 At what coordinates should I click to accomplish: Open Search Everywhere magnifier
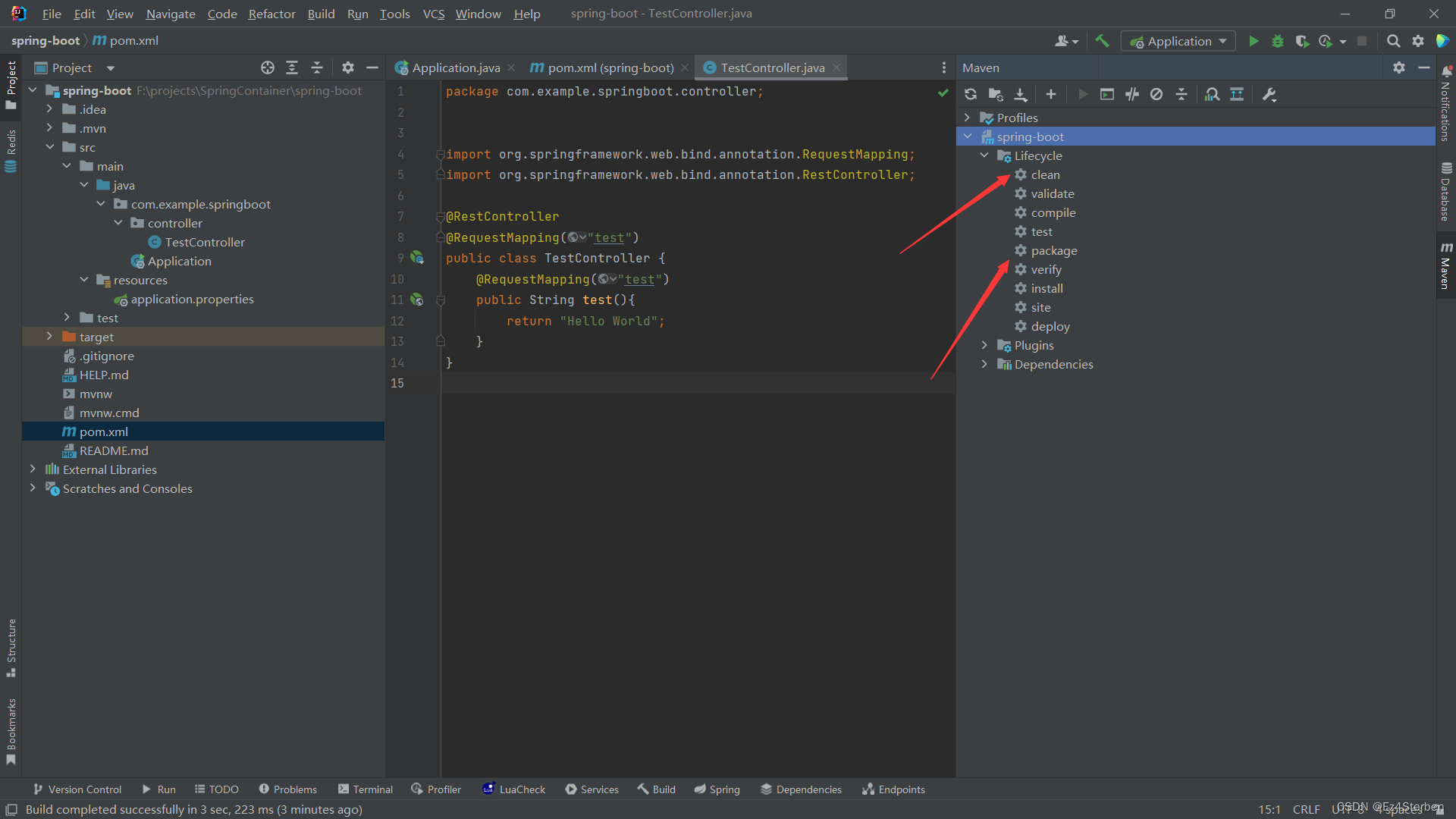(x=1393, y=41)
